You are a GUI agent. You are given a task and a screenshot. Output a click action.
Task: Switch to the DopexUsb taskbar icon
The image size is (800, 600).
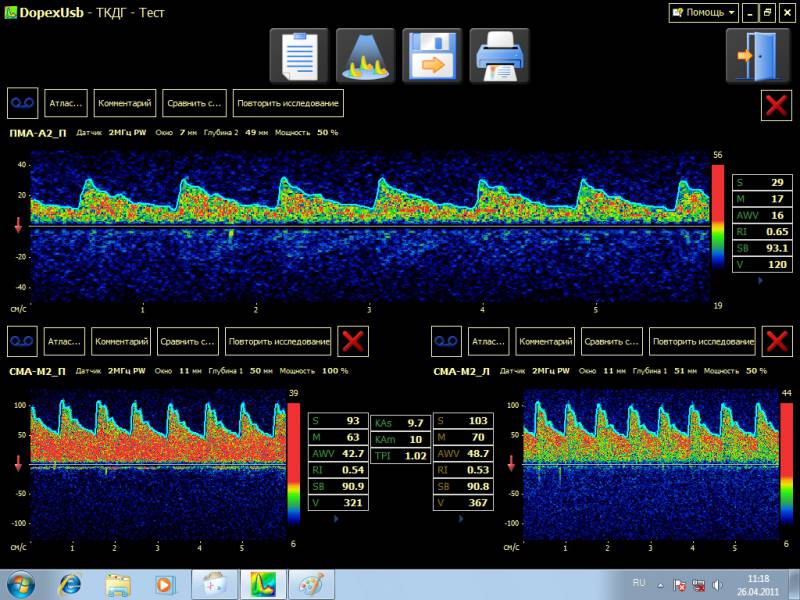[263, 585]
